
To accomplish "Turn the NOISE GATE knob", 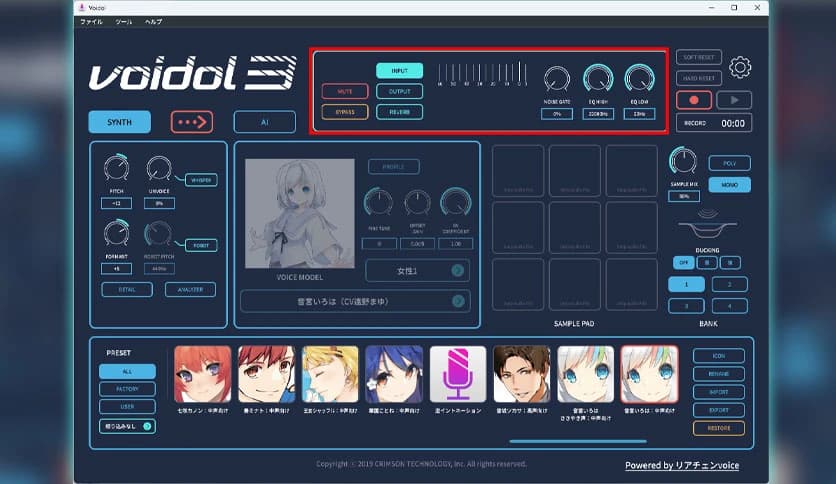I will click(557, 79).
